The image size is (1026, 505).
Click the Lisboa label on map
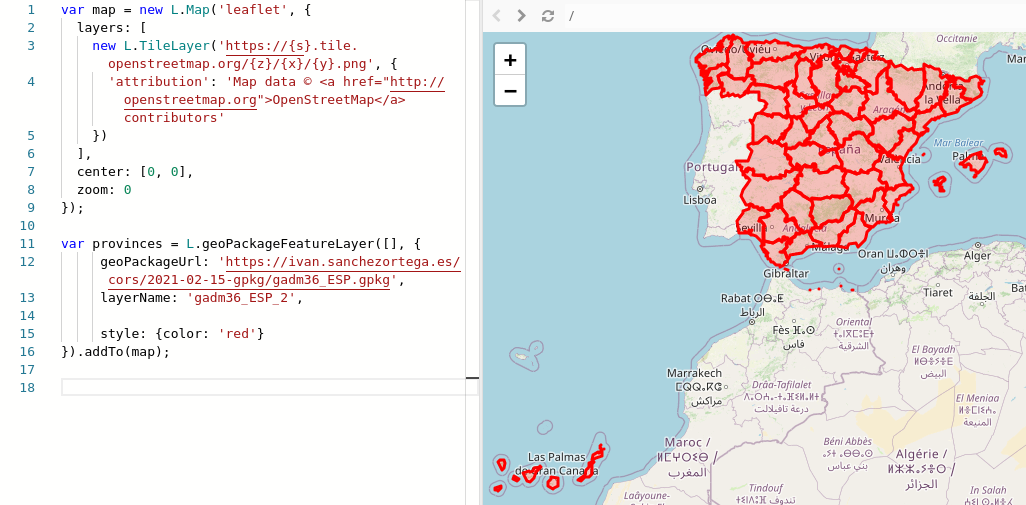[x=699, y=200]
